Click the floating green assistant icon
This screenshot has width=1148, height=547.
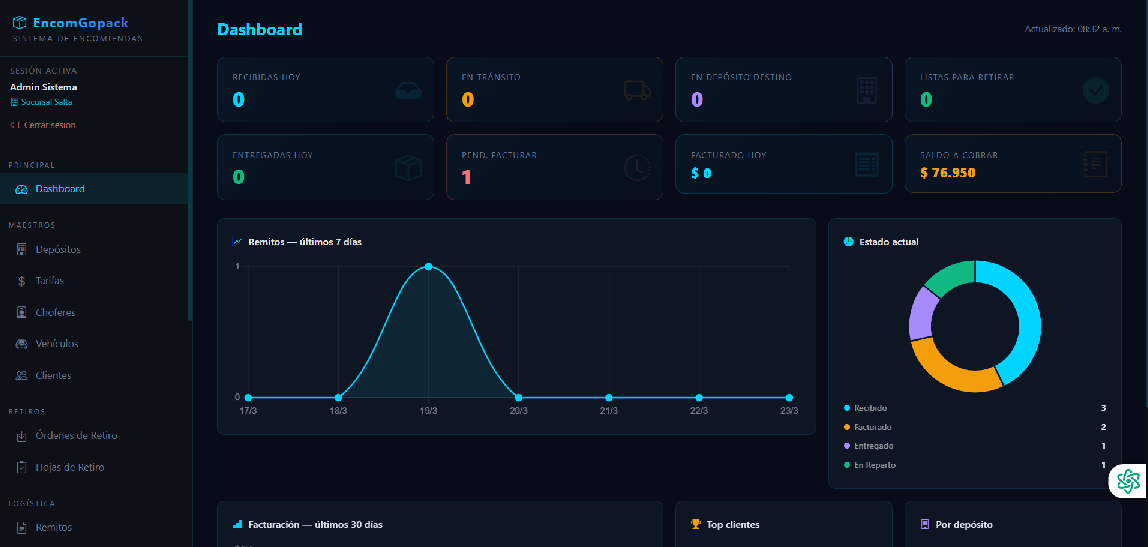[x=1129, y=482]
